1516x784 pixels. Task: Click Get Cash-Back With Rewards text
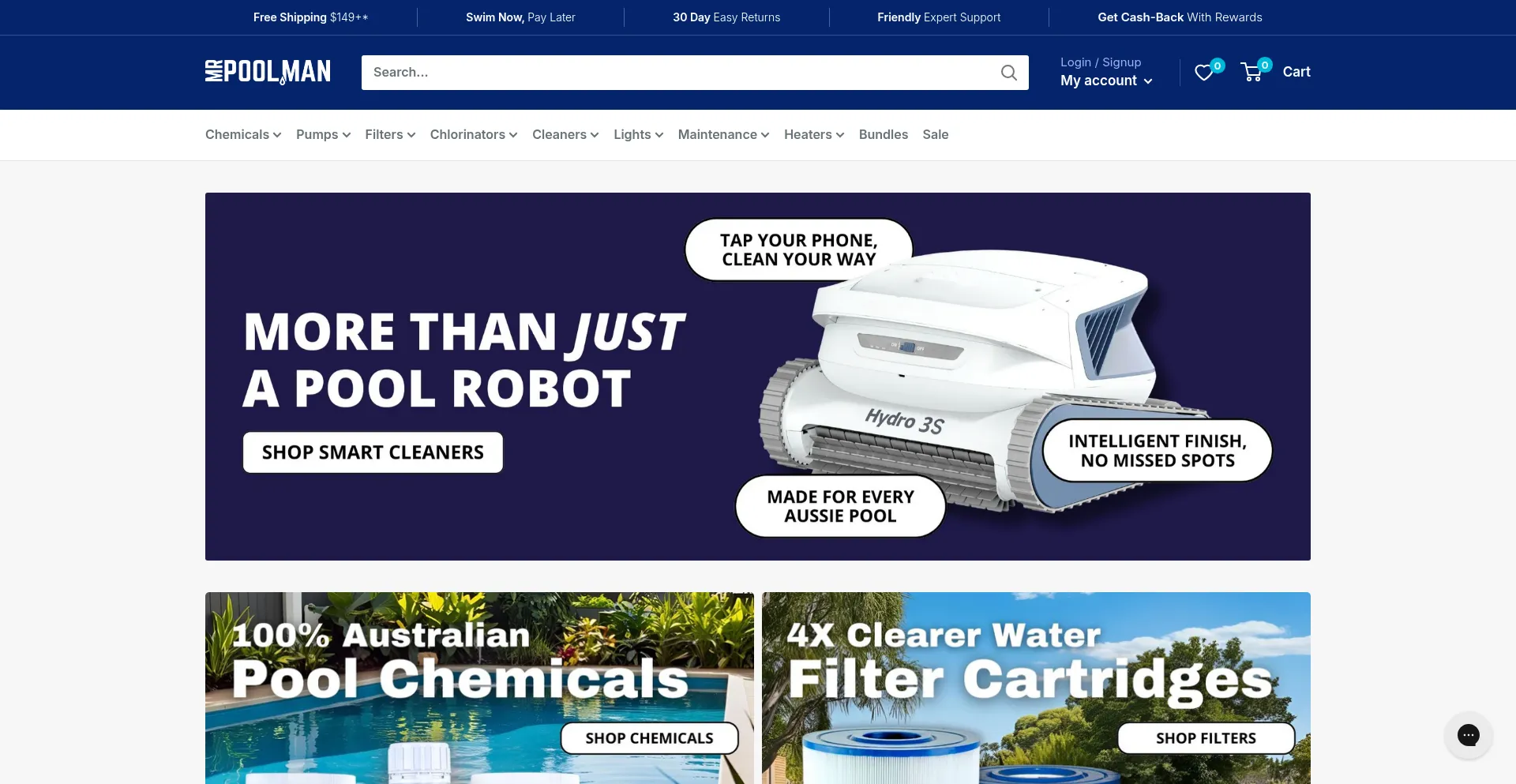tap(1180, 17)
